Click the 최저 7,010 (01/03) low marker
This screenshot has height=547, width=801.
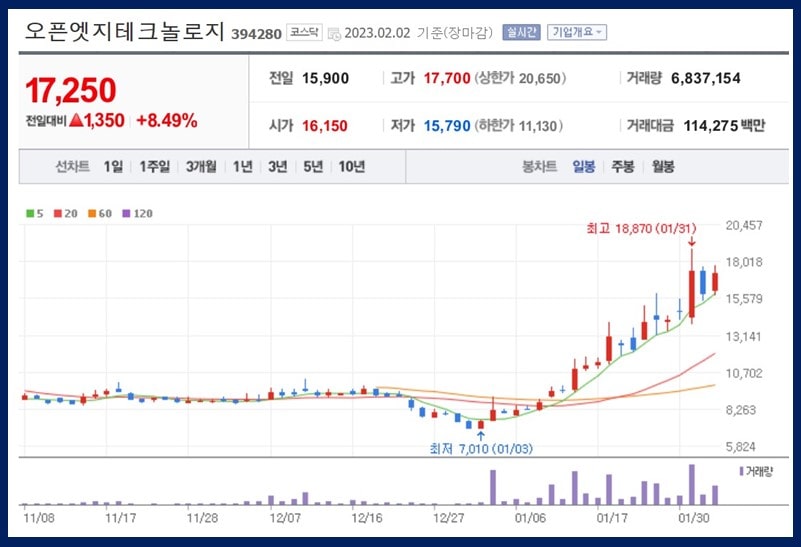pos(481,448)
